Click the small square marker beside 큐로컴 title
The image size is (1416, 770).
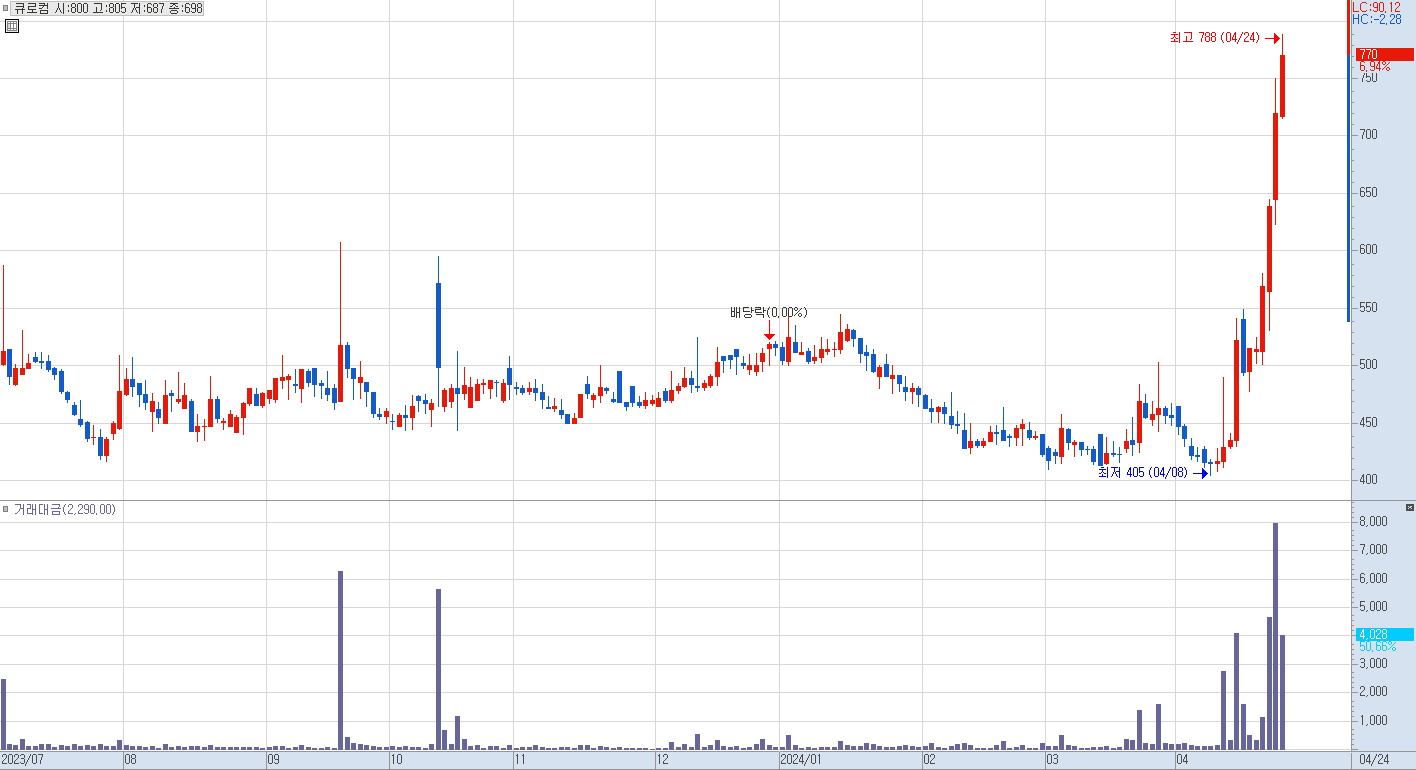point(6,8)
